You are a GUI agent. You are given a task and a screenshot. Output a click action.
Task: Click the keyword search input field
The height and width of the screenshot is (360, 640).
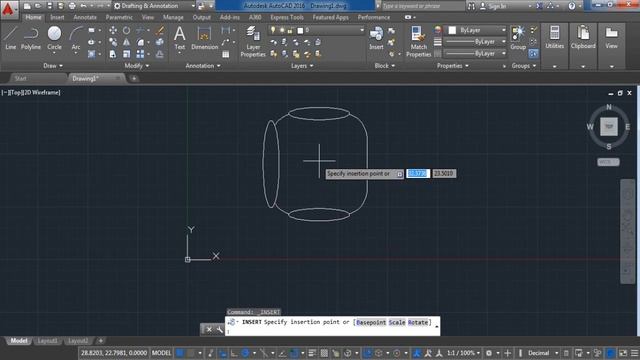422,6
